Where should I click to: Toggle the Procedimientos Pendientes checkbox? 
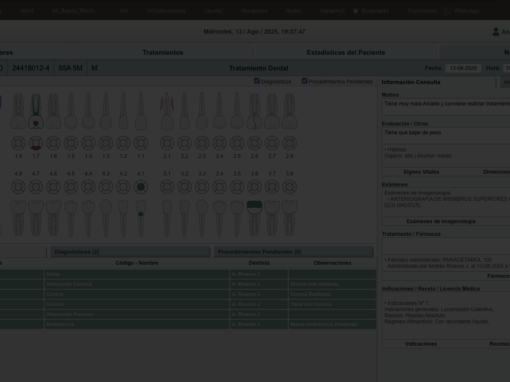pos(304,81)
